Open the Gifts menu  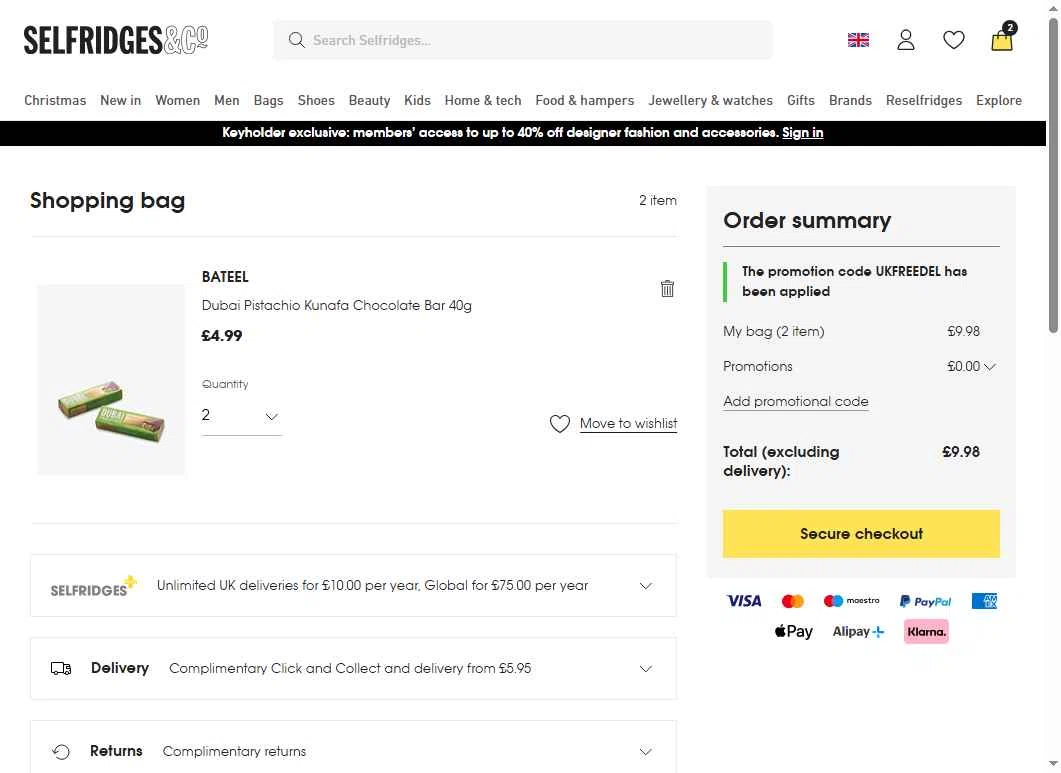800,100
